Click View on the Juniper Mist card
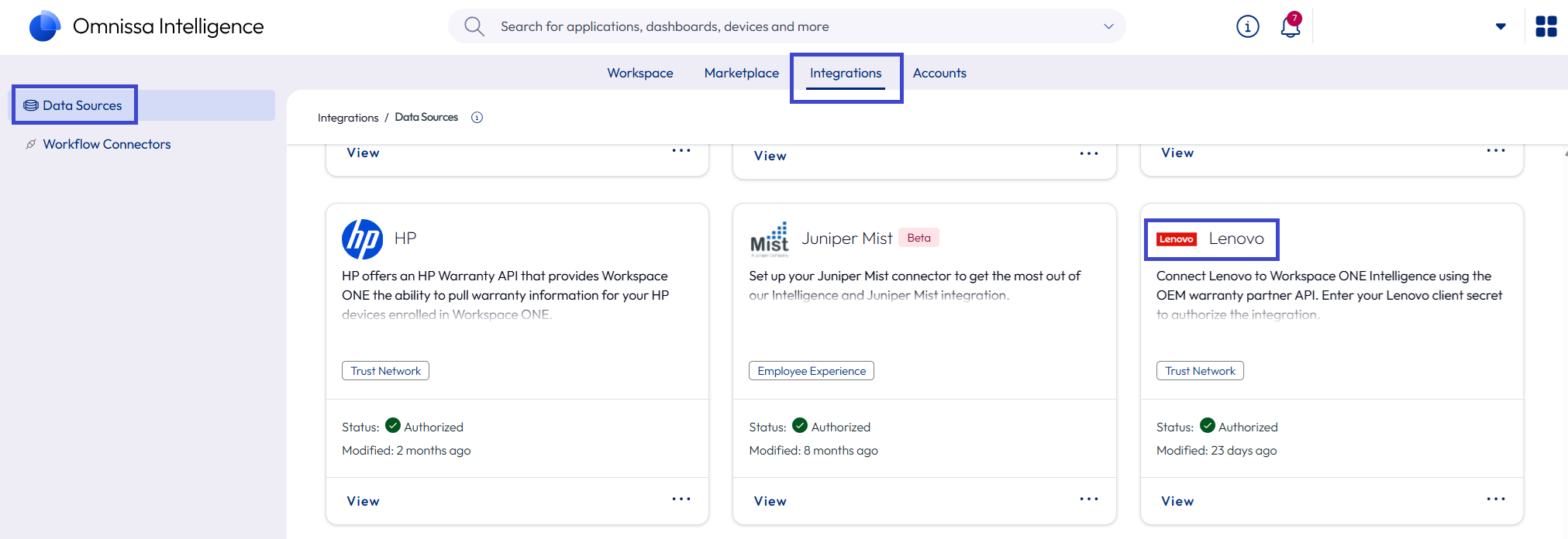This screenshot has width=1568, height=539. click(x=770, y=501)
